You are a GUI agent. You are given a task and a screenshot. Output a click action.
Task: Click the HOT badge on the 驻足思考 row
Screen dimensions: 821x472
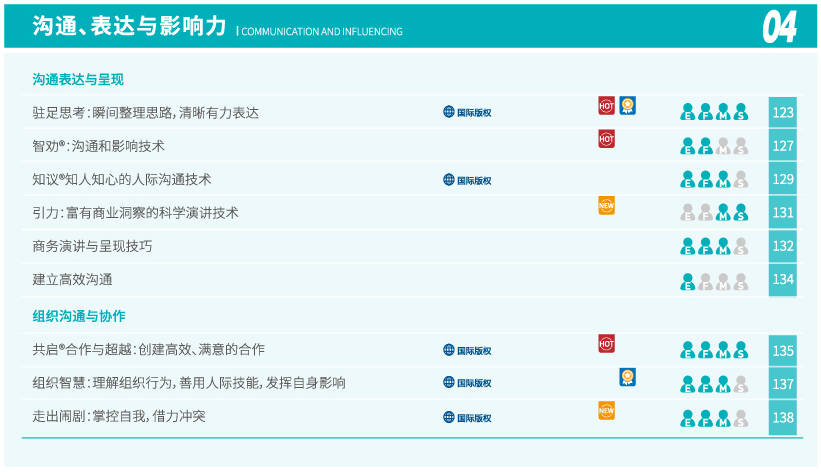pos(606,105)
